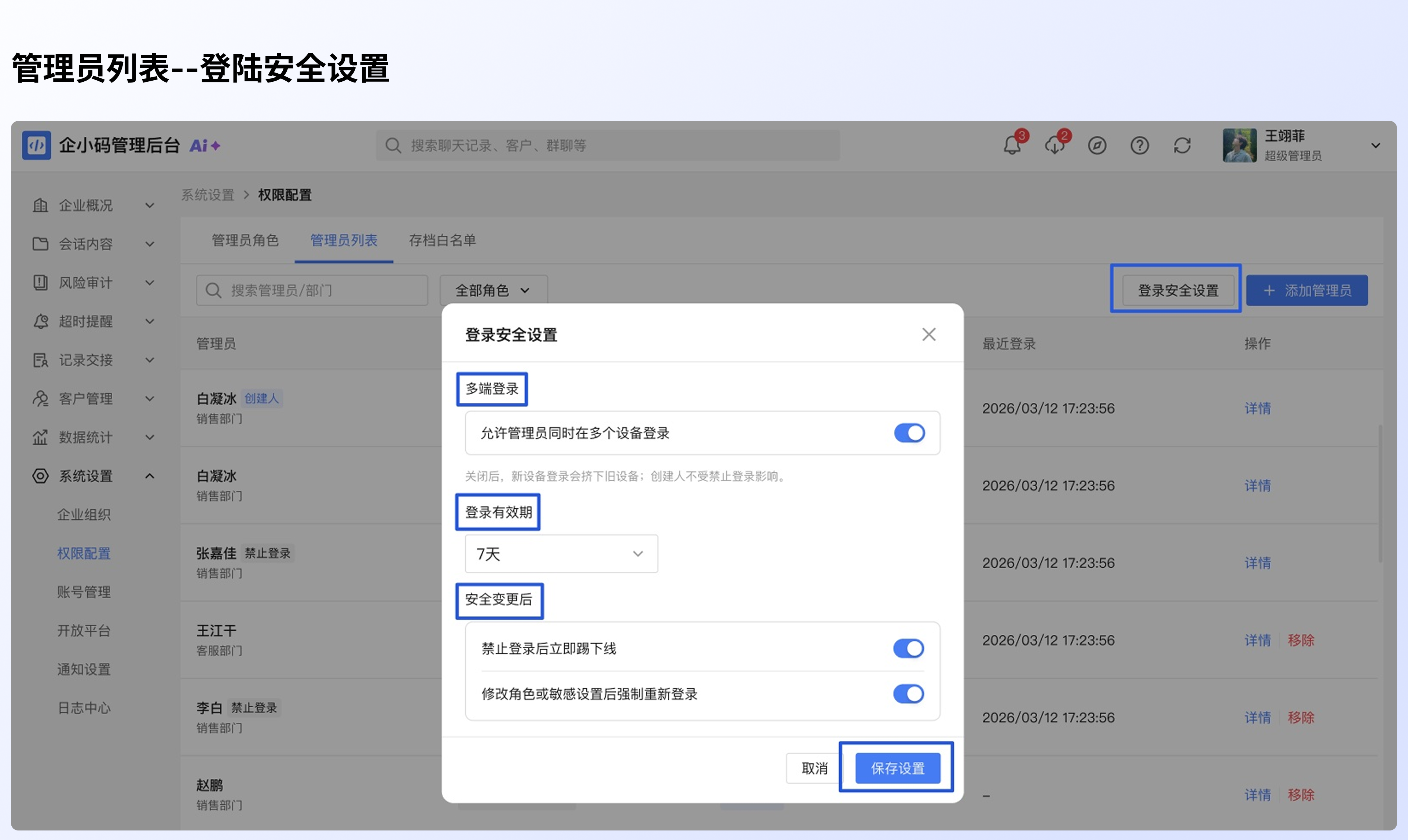Select the 权限配置 submenu item
This screenshot has width=1408, height=840.
(x=84, y=553)
